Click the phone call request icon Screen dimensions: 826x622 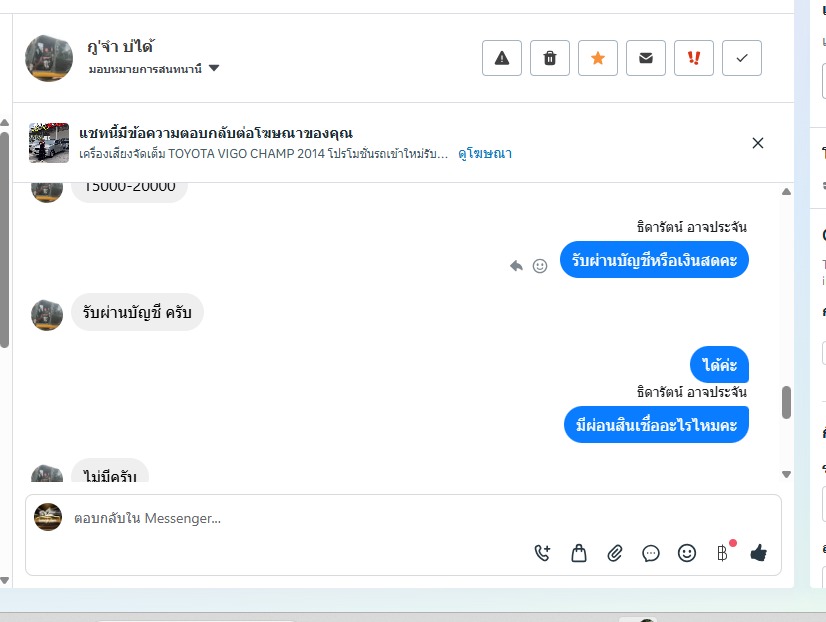(x=543, y=552)
